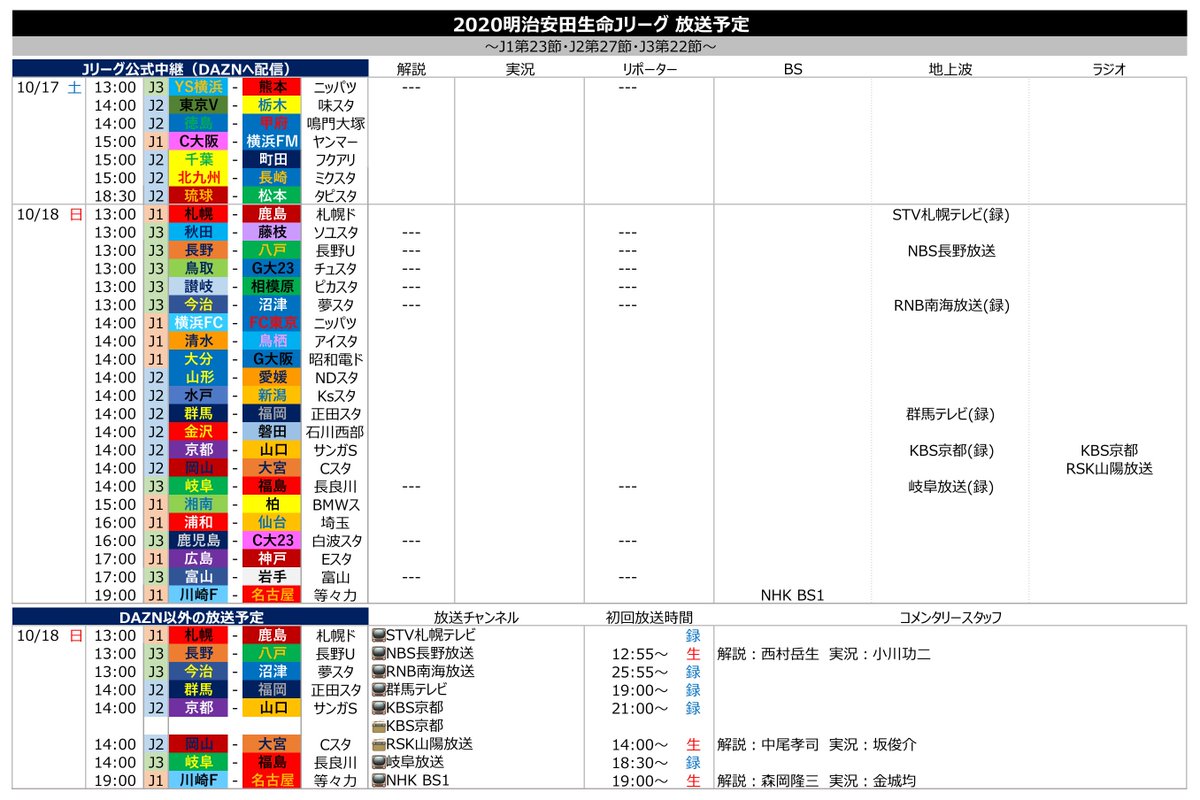
Task: Select the 北九州 team cell
Action: (x=198, y=177)
